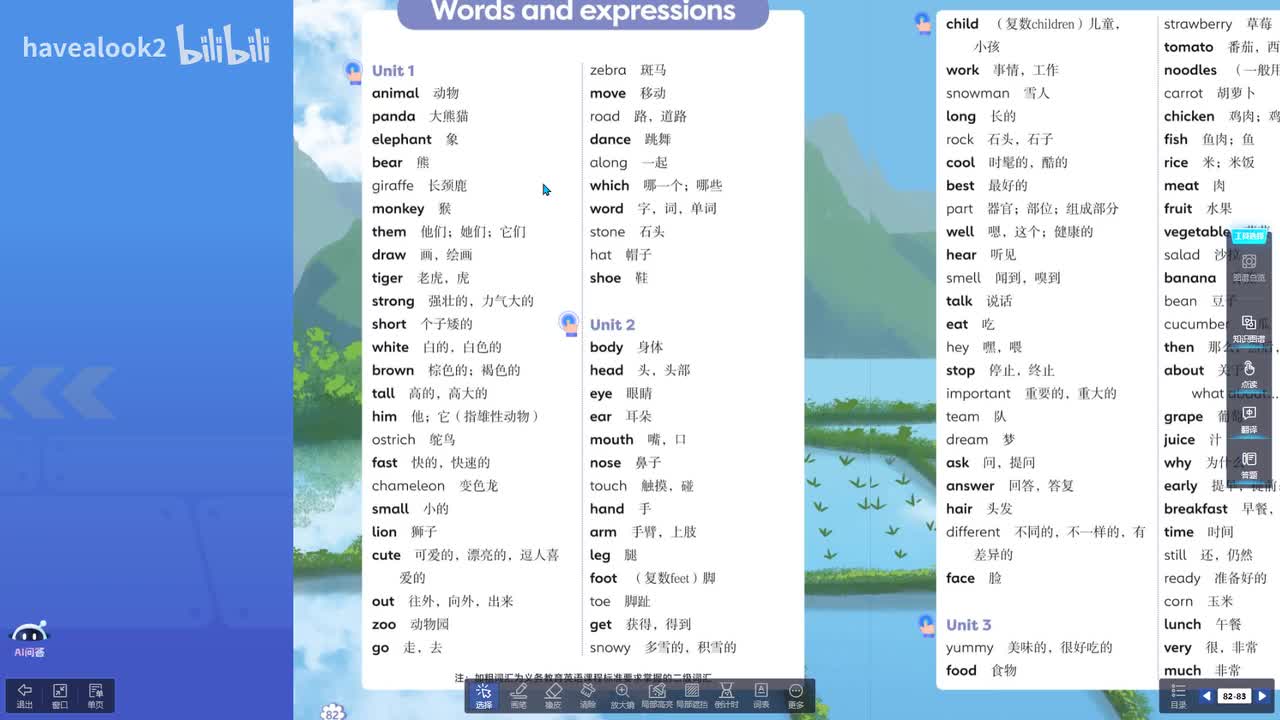Click the word 'chicken'

1189,116
